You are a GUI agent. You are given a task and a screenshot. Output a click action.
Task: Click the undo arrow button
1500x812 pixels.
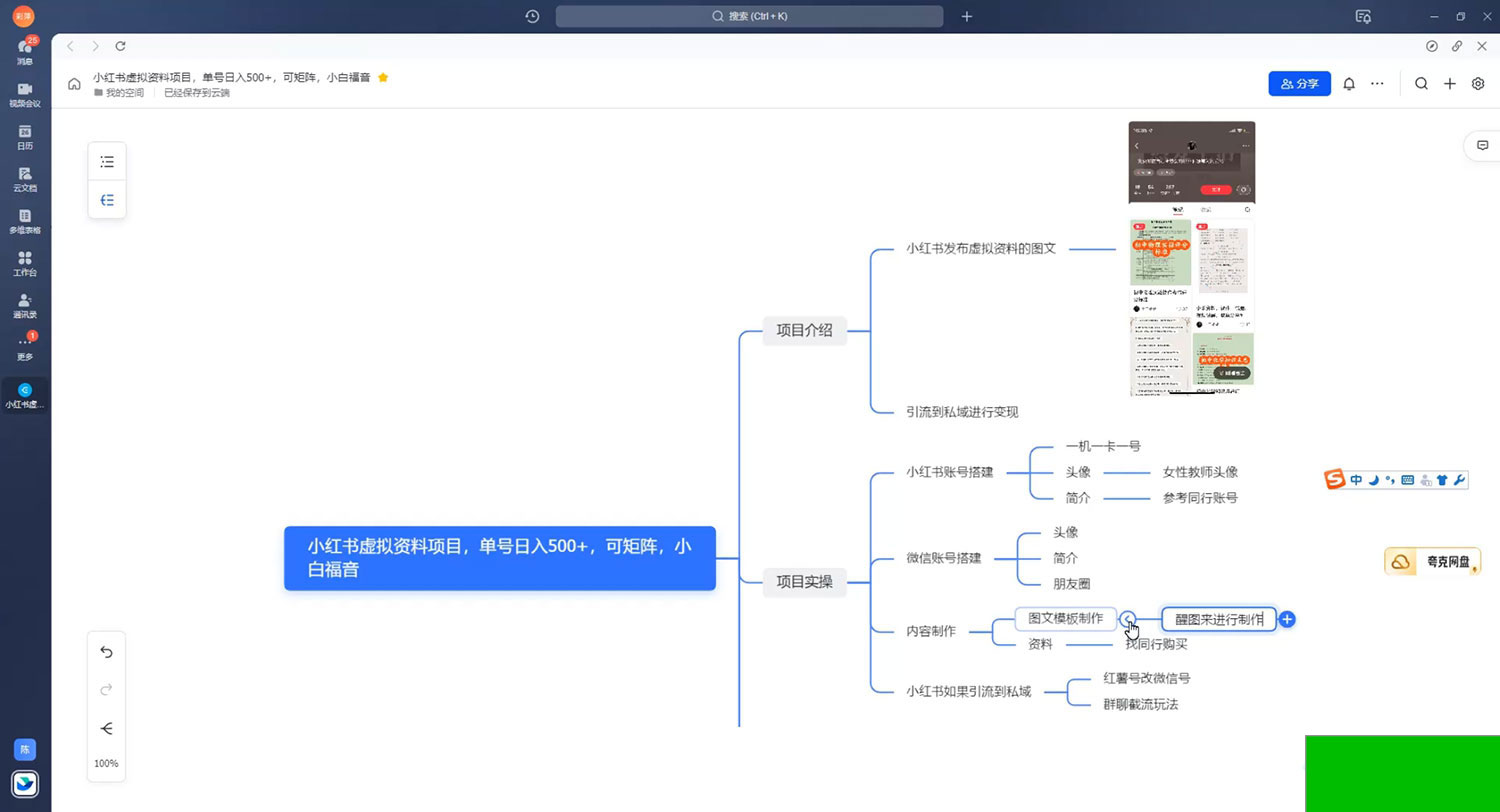(x=107, y=652)
